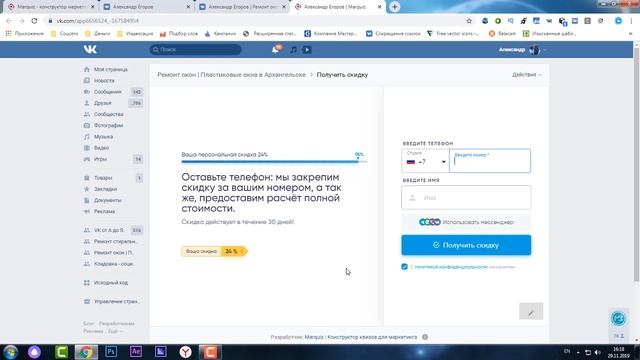
Task: Expand the country code +7 dropdown
Action: click(425, 161)
